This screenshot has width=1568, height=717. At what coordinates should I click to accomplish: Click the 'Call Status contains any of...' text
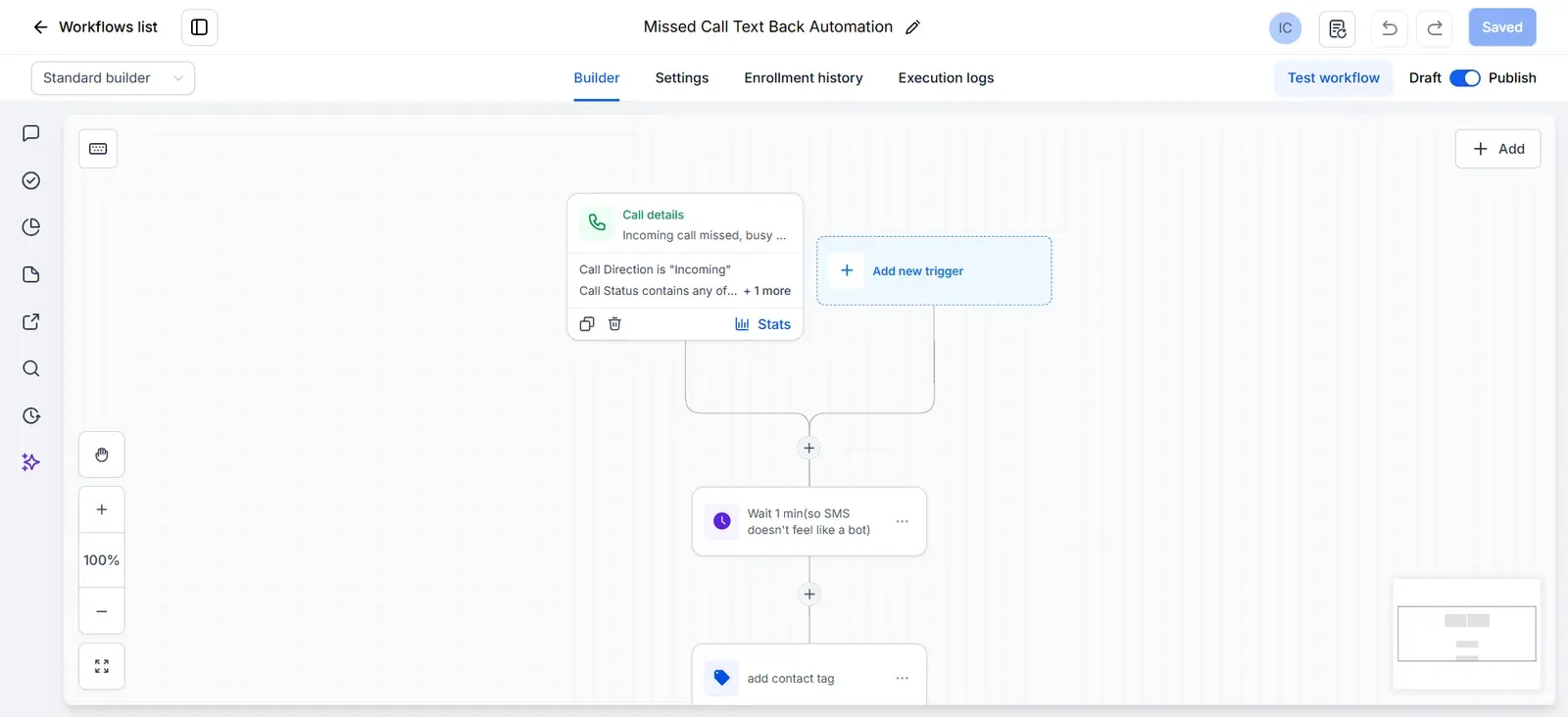(x=658, y=291)
